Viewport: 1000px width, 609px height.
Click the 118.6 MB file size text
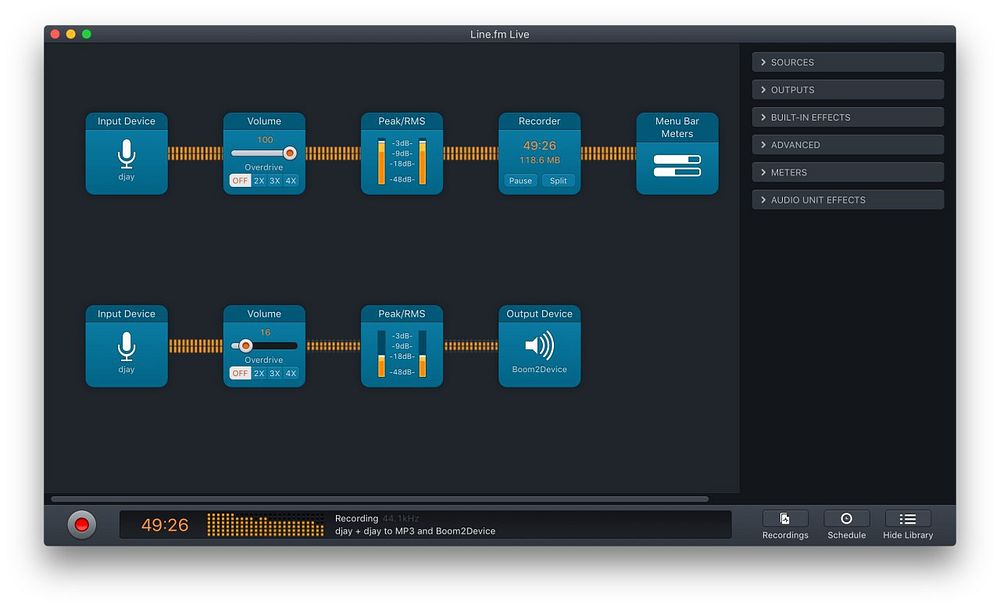[540, 160]
